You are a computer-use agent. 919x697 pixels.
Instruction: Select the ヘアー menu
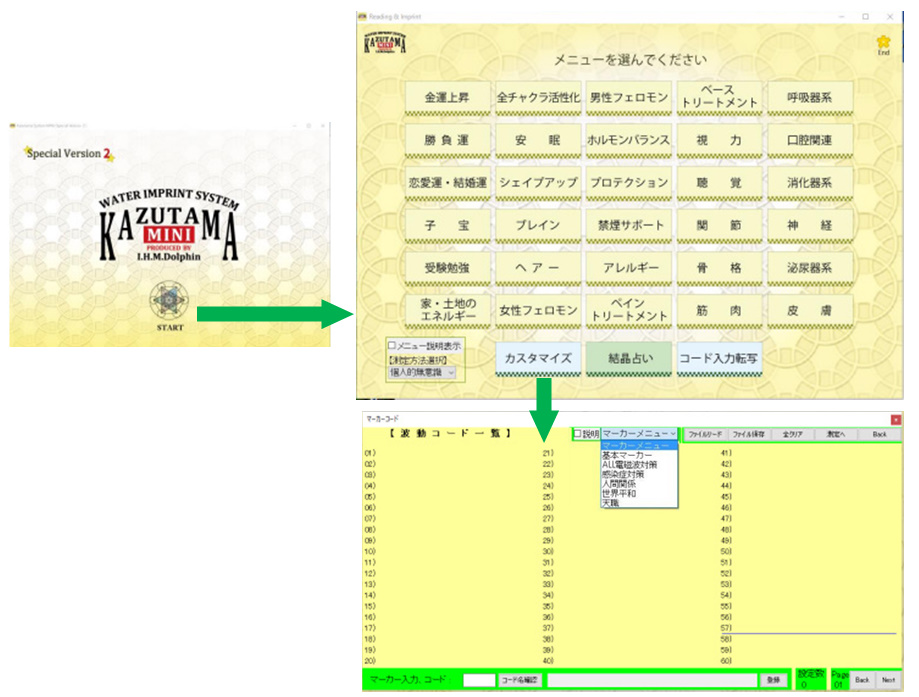pyautogui.click(x=538, y=268)
